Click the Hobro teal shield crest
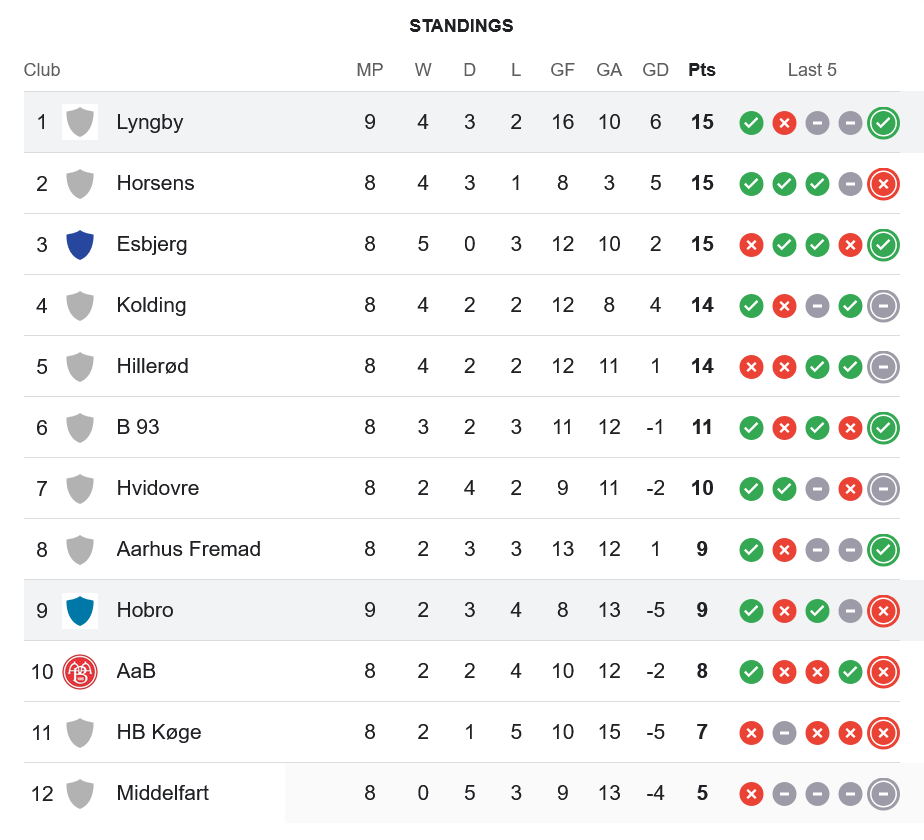 pyautogui.click(x=79, y=610)
